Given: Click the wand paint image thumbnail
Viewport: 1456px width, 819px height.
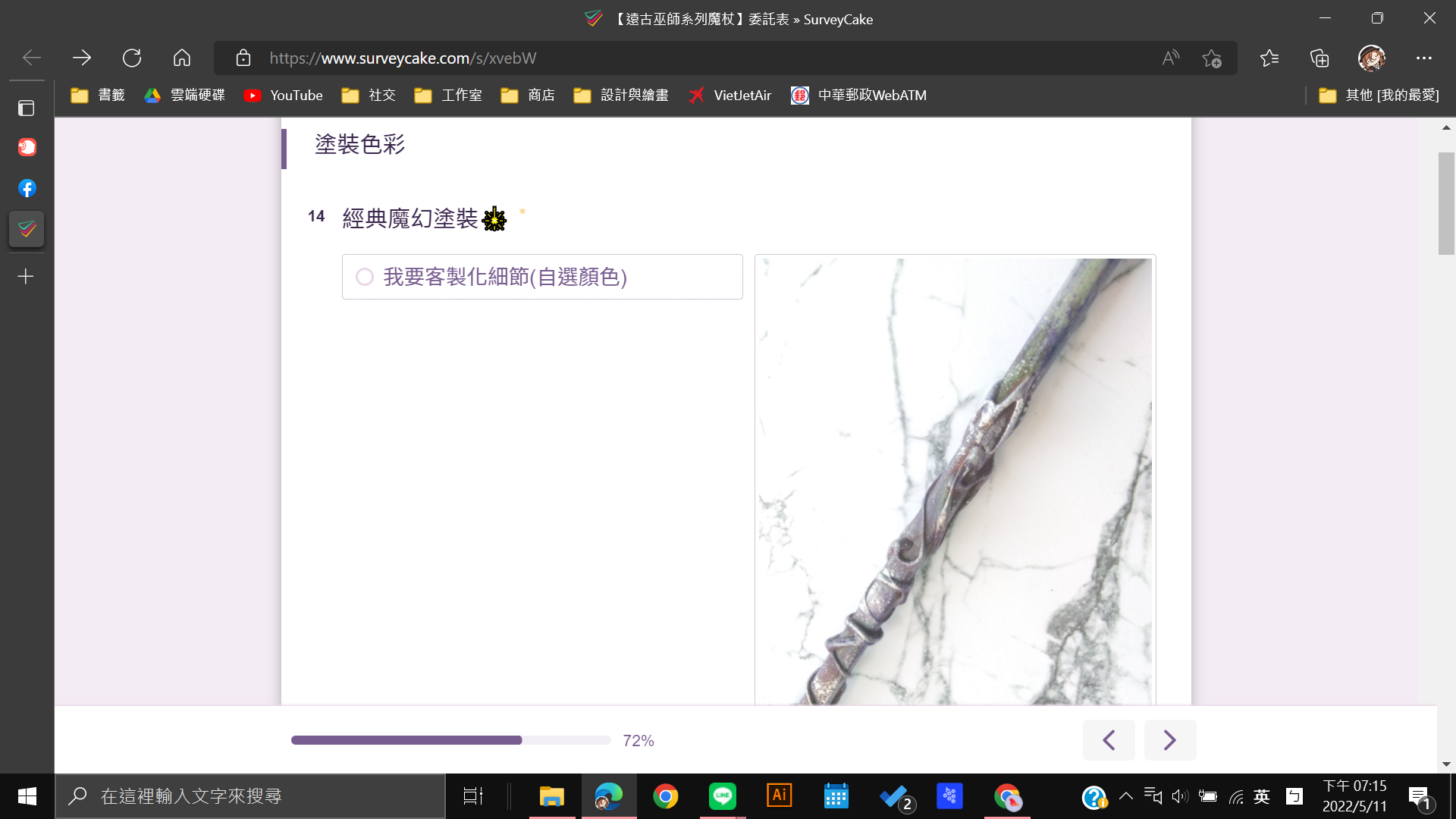Looking at the screenshot, I should 955,482.
